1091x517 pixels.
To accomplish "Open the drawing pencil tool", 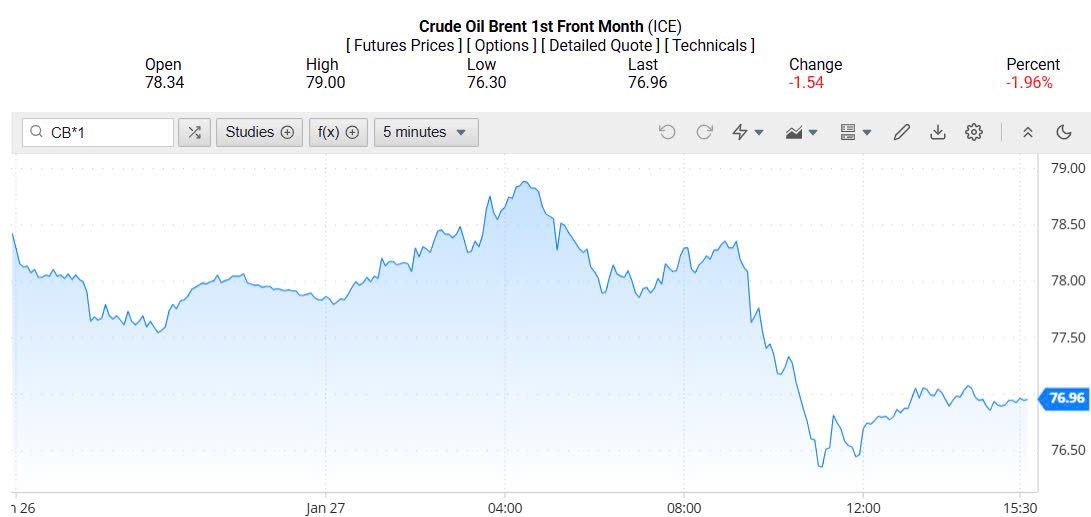I will pos(902,132).
